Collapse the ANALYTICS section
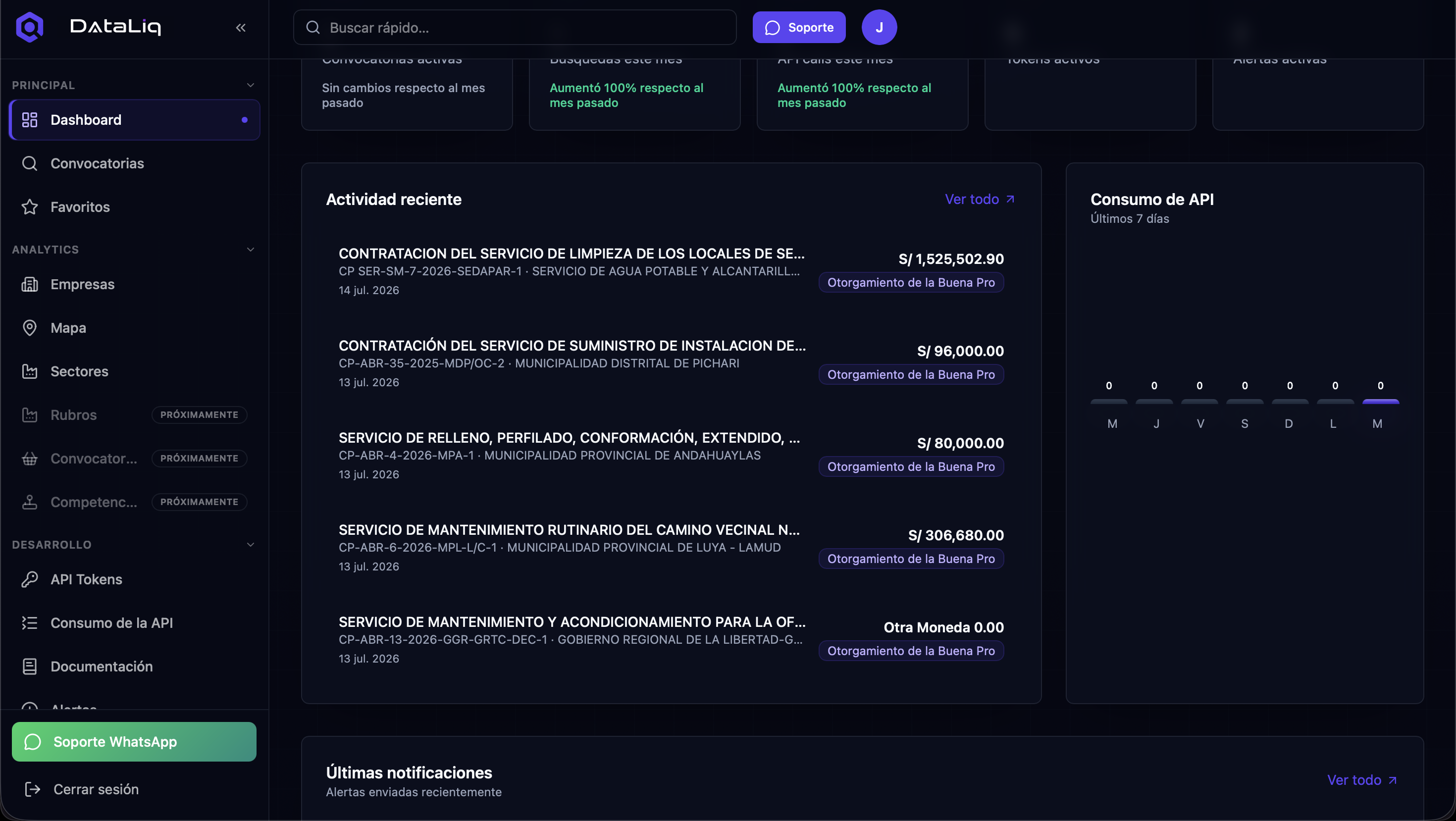Screen dimensions: 1456x821 click(x=251, y=249)
